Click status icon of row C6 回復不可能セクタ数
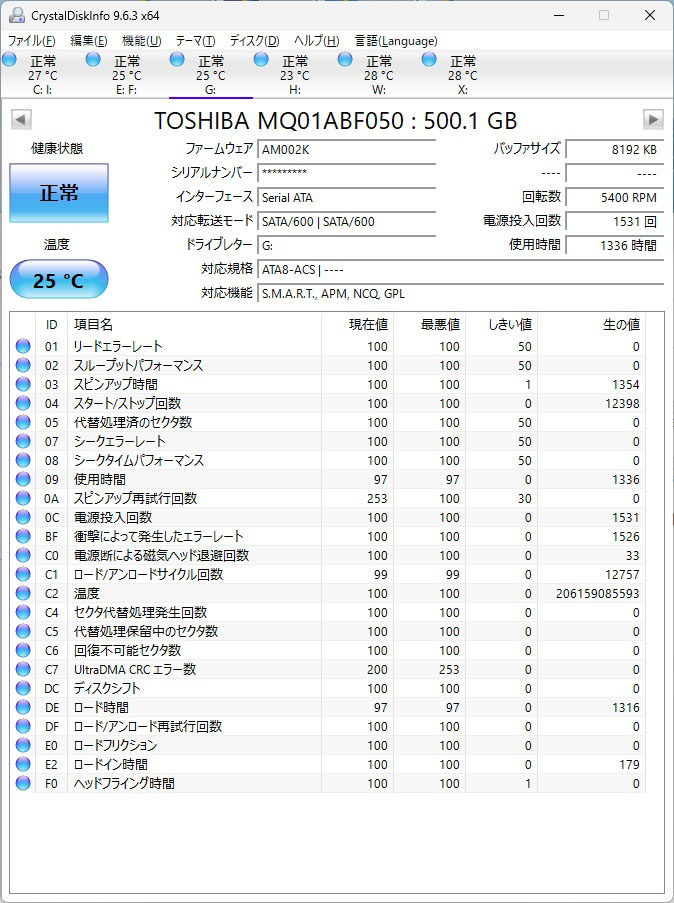The width and height of the screenshot is (674, 903). (x=23, y=650)
